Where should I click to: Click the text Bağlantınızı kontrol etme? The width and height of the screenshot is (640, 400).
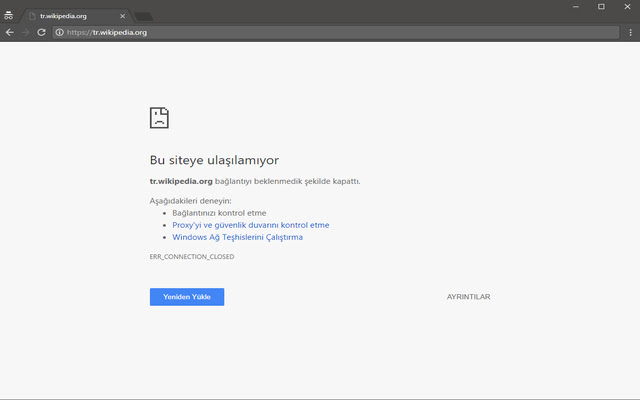pyautogui.click(x=219, y=213)
